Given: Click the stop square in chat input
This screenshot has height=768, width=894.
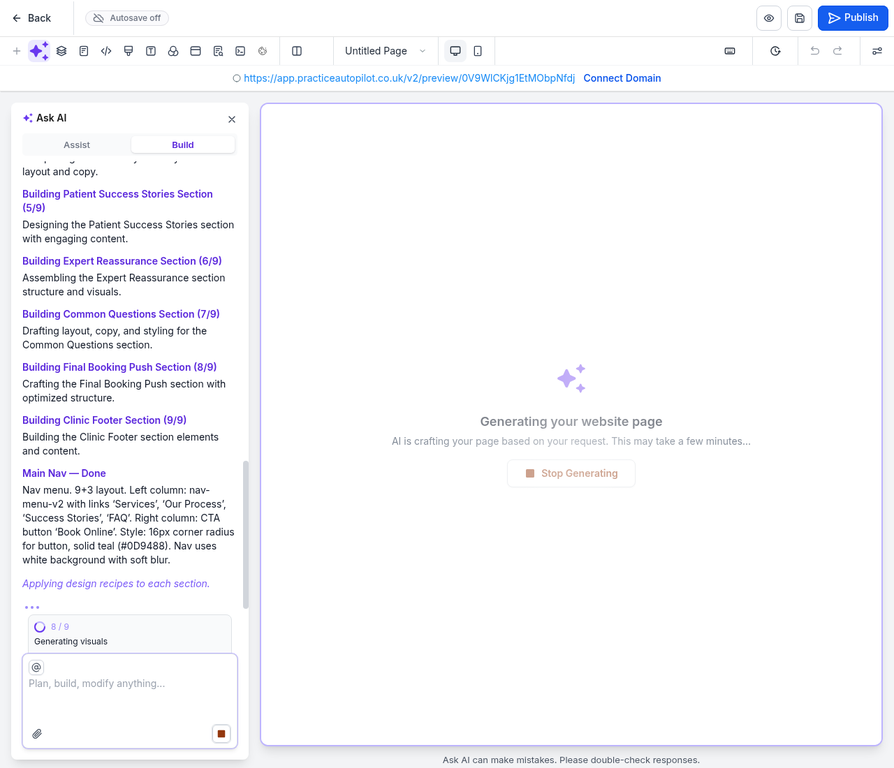Looking at the screenshot, I should point(221,734).
